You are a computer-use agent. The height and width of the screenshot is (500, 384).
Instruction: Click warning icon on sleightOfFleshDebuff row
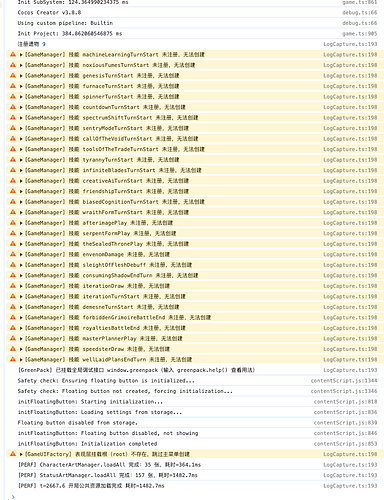tap(13, 265)
